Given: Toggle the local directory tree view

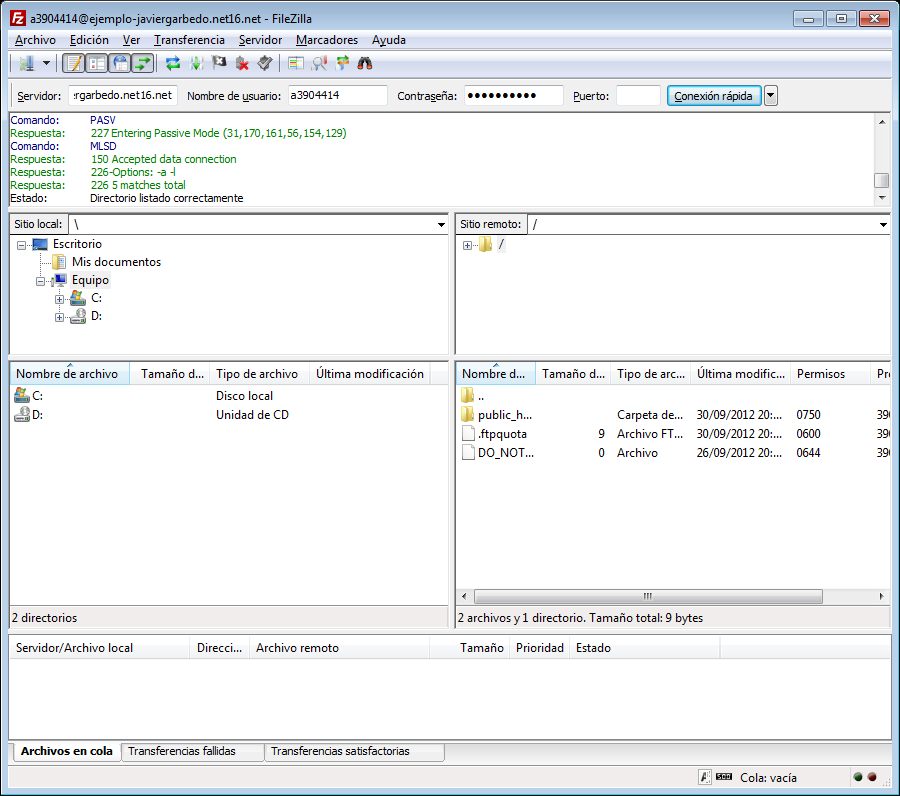Looking at the screenshot, I should coord(96,64).
